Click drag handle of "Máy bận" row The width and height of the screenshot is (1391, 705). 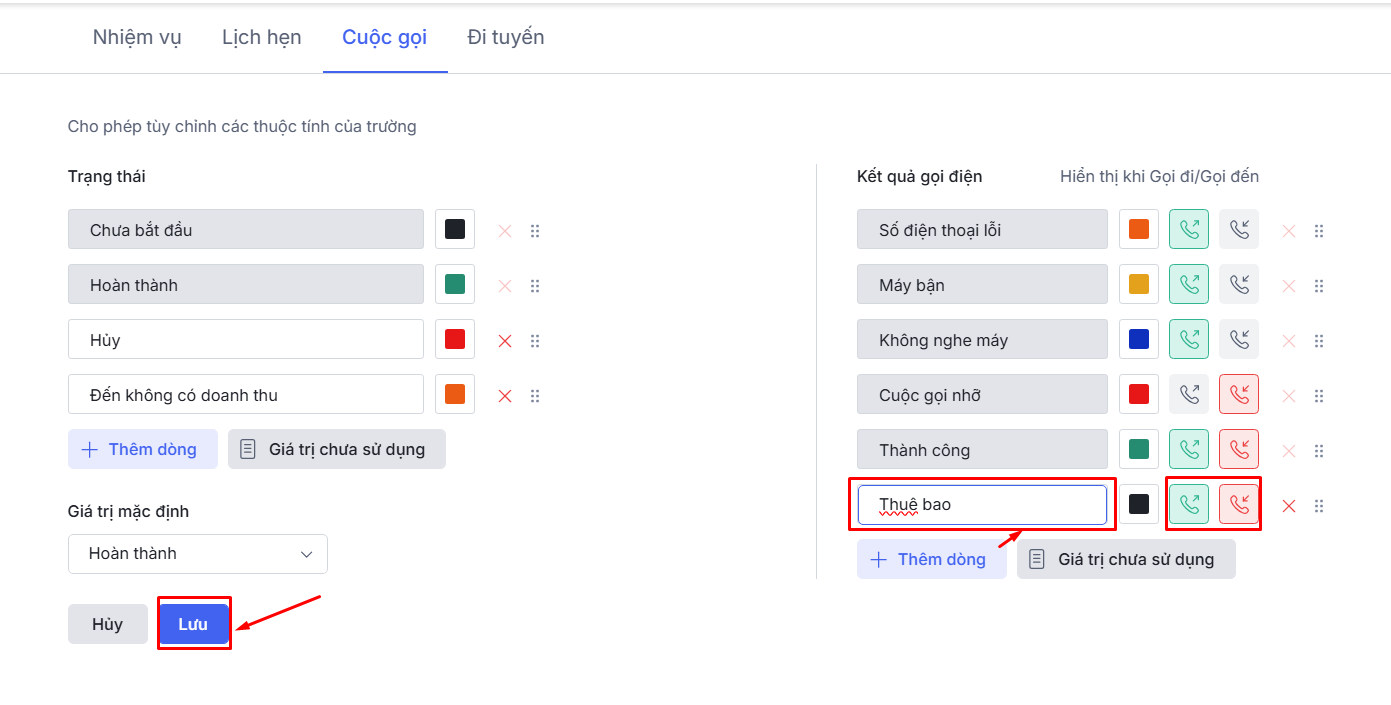coord(1319,286)
